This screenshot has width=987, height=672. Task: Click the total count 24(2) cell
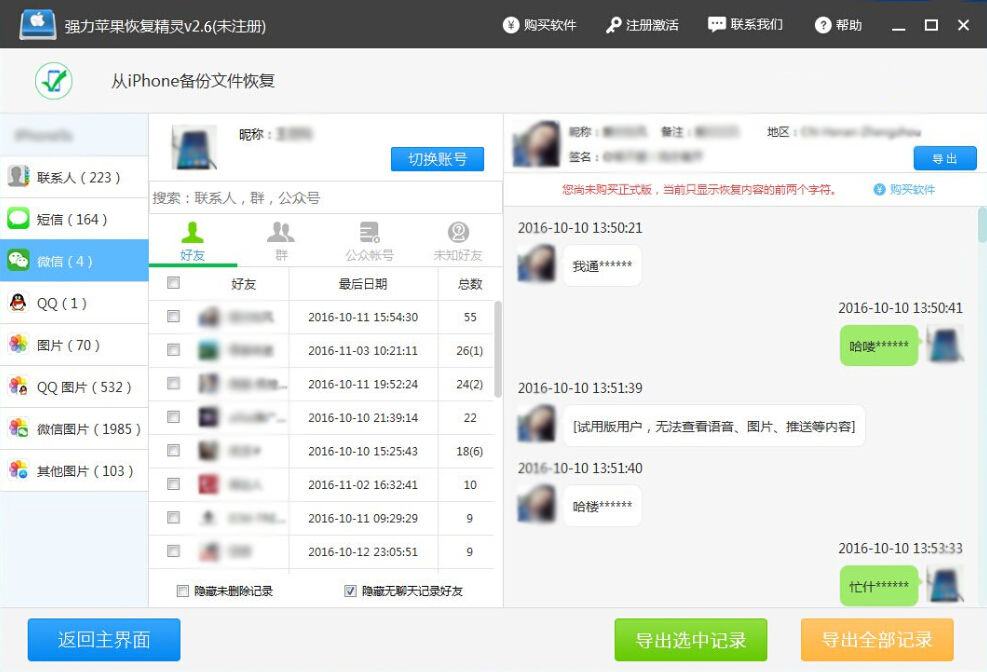tap(470, 384)
